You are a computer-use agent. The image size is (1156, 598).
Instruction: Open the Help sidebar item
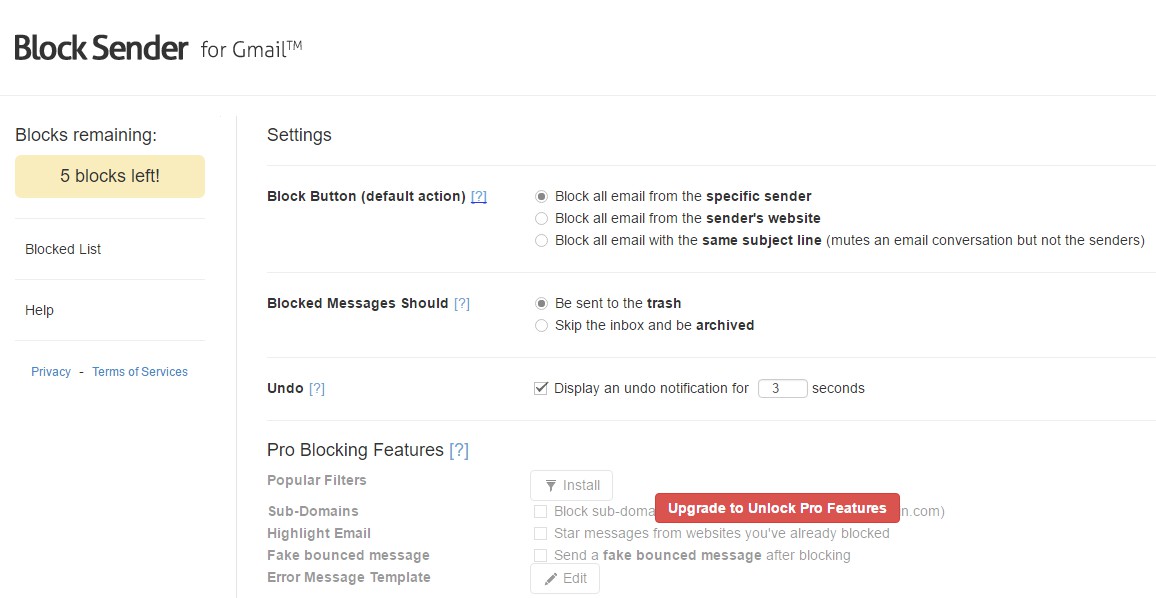tap(40, 310)
